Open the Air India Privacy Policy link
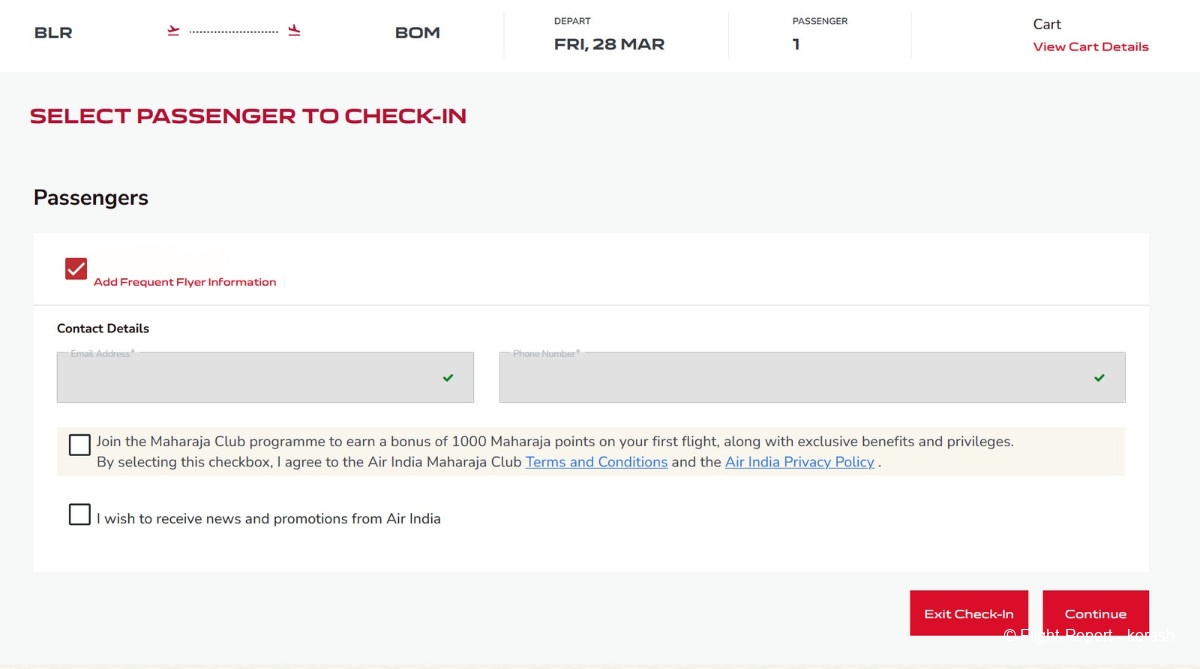The image size is (1200, 669). click(x=800, y=462)
